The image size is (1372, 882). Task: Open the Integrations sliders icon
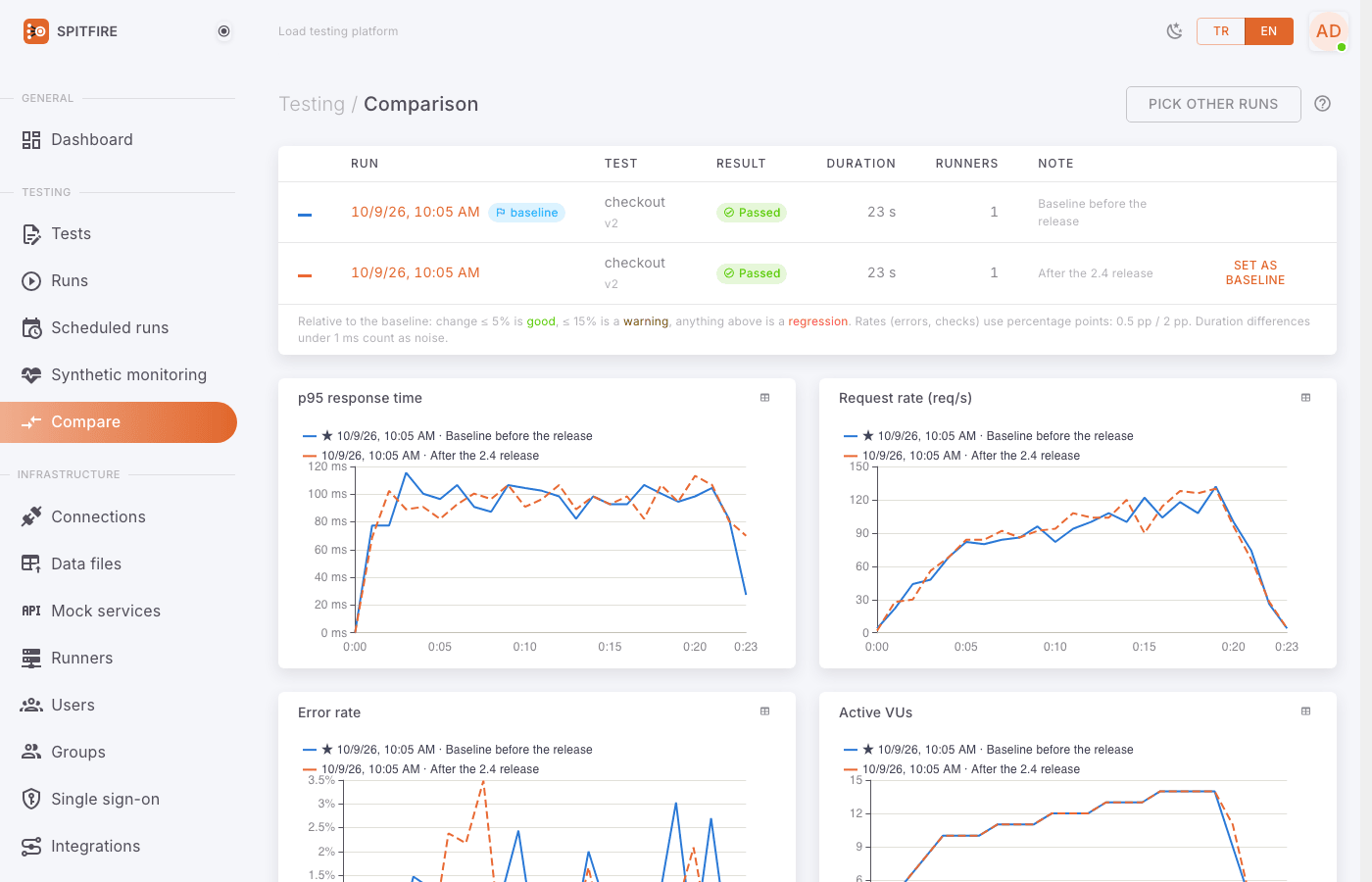click(x=31, y=846)
